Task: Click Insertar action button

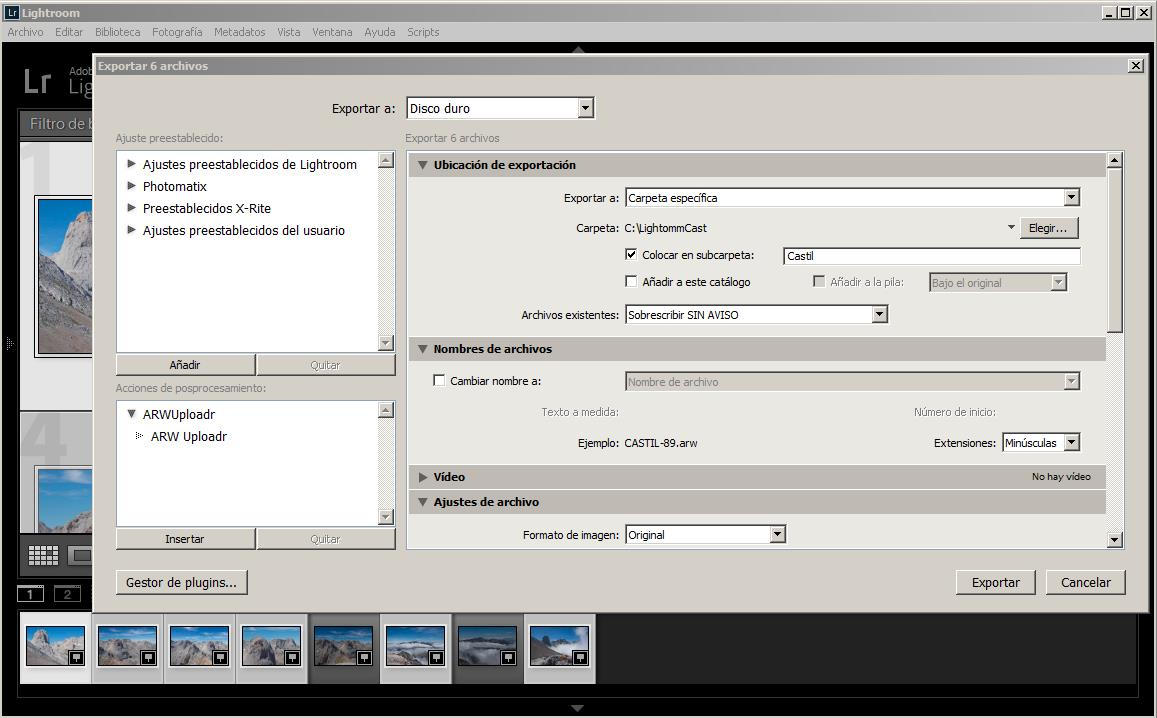Action: tap(185, 539)
